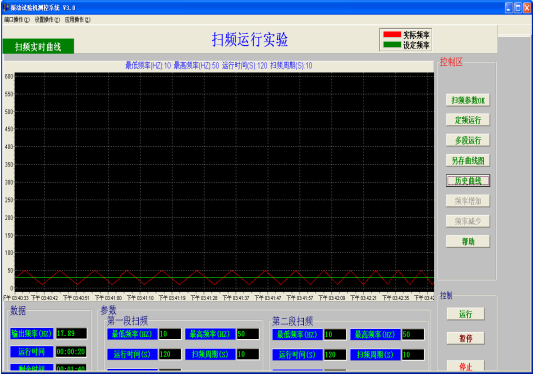Click second-segment 扫频周期 value field
Image resolution: width=533 pixels, height=375 pixels.
point(413,355)
